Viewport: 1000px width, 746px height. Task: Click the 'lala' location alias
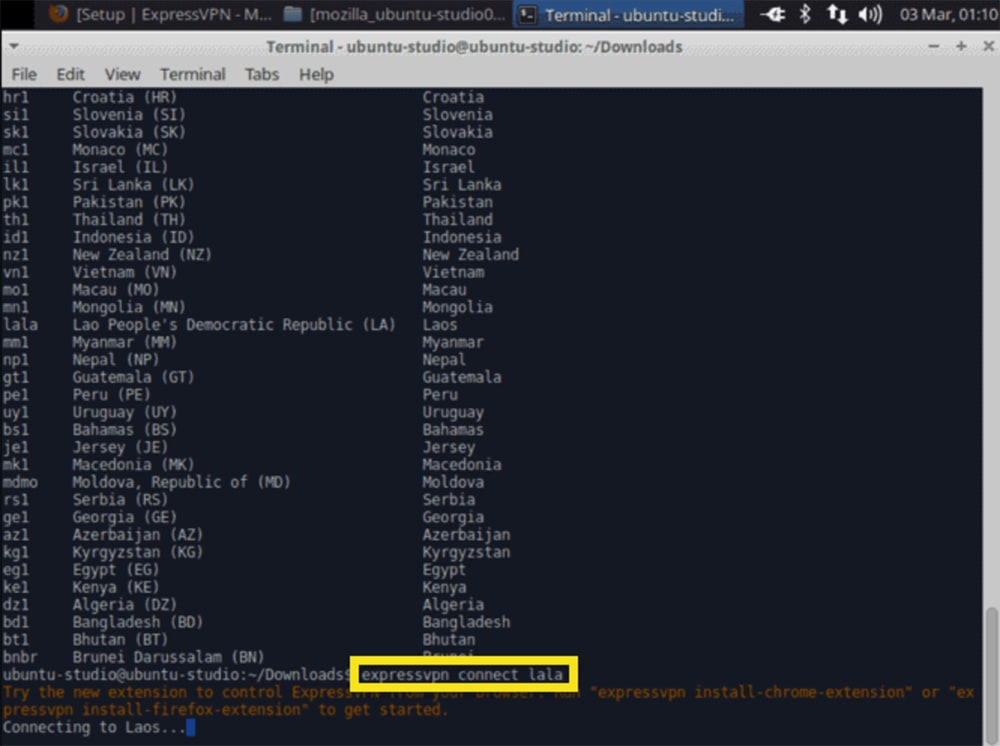coord(20,325)
